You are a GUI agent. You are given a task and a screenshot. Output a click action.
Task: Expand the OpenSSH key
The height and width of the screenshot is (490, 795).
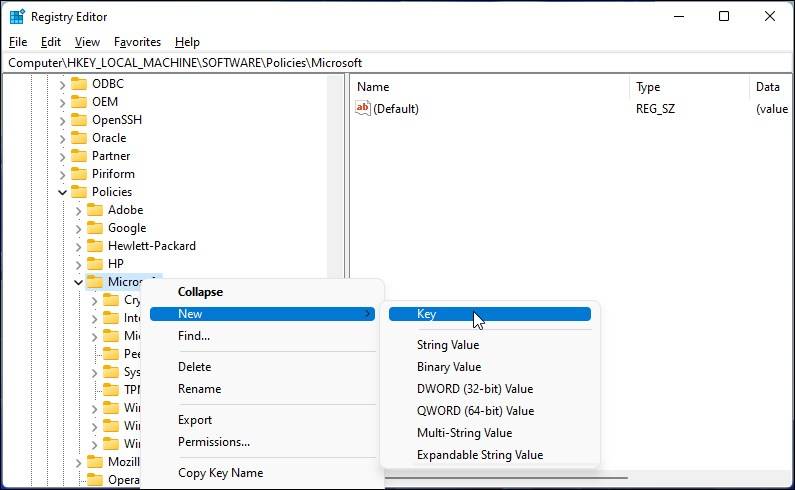coord(62,120)
